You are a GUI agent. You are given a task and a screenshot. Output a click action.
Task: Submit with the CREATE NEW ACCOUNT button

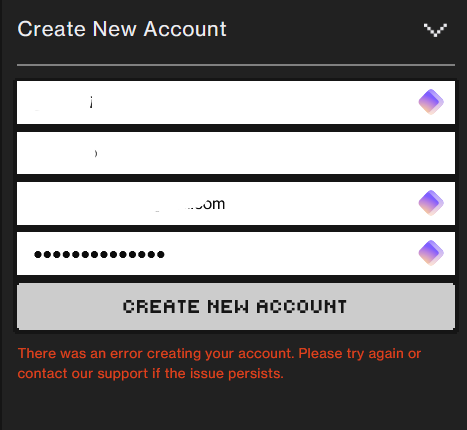pyautogui.click(x=236, y=307)
